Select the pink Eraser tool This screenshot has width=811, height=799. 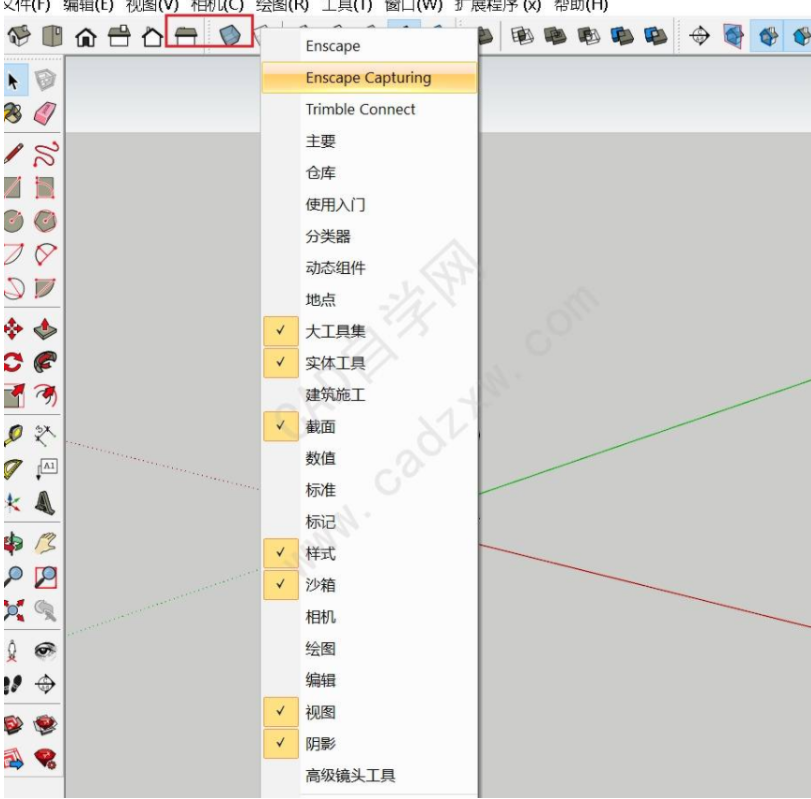click(45, 113)
